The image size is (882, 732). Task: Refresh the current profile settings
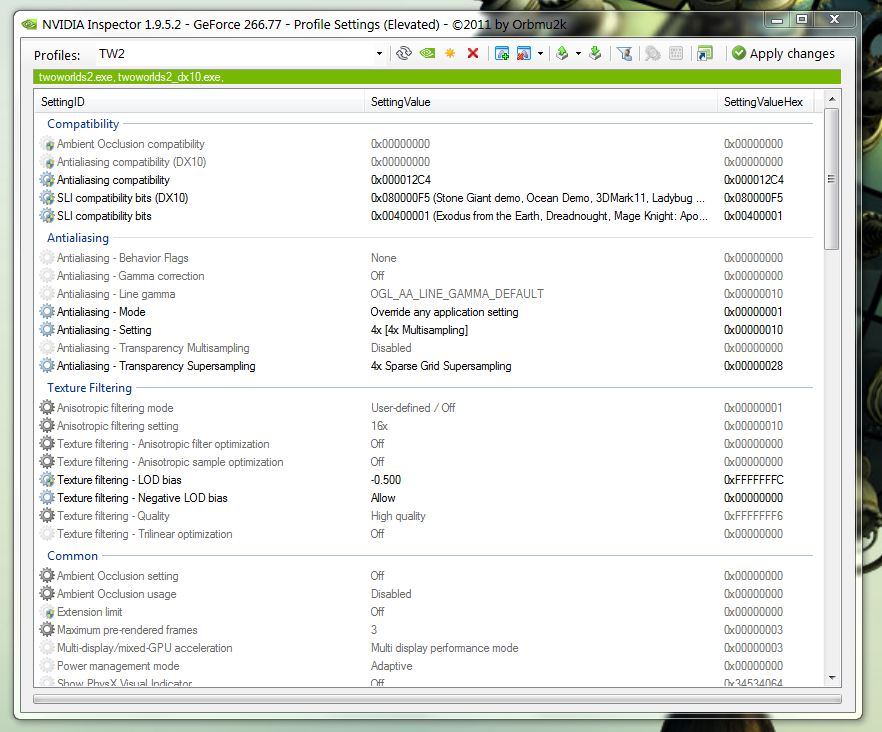(403, 53)
